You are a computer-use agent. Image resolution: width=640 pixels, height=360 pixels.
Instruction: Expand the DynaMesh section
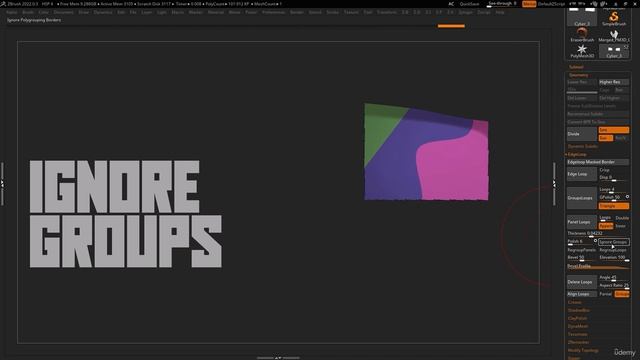coord(578,326)
